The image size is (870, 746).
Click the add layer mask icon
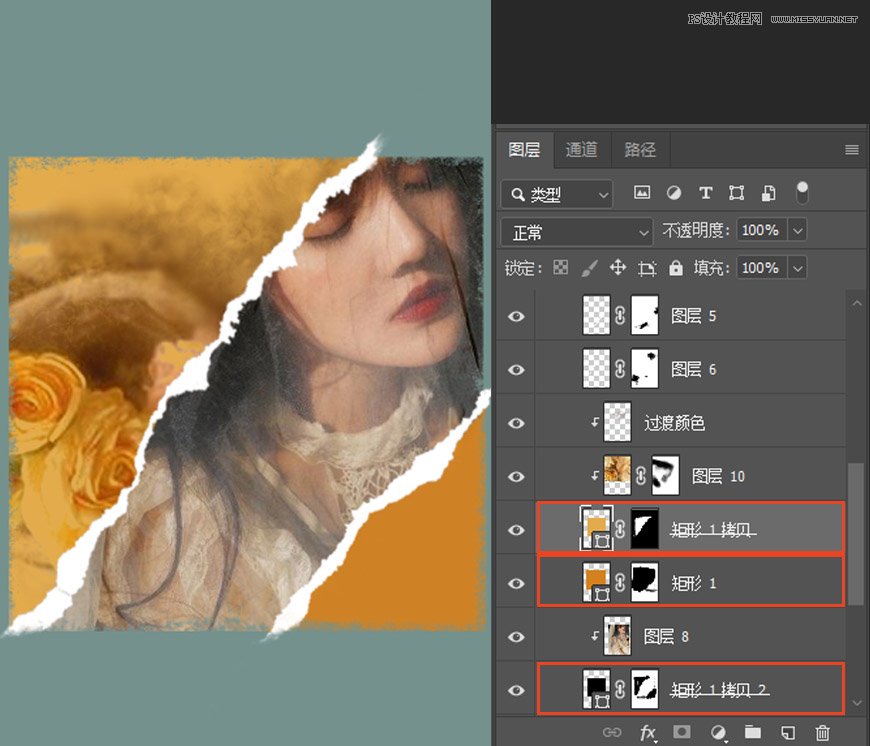coord(682,733)
